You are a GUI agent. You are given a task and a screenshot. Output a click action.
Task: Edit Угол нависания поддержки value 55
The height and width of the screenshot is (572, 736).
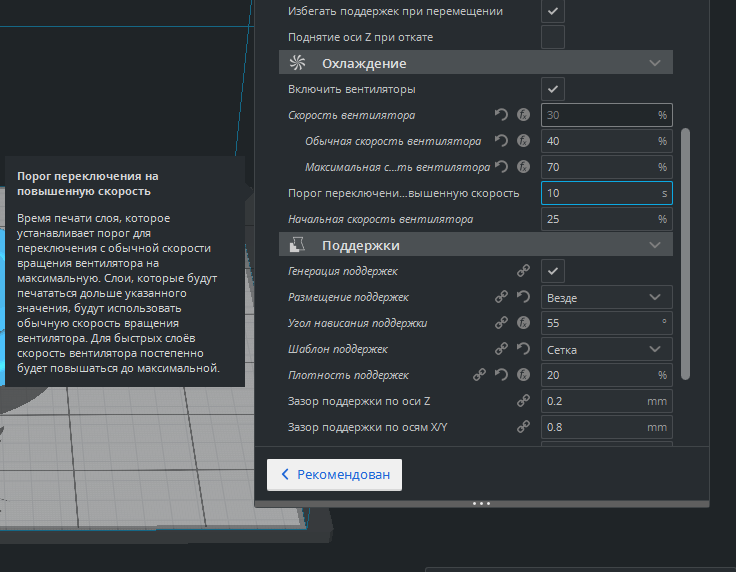coord(606,323)
